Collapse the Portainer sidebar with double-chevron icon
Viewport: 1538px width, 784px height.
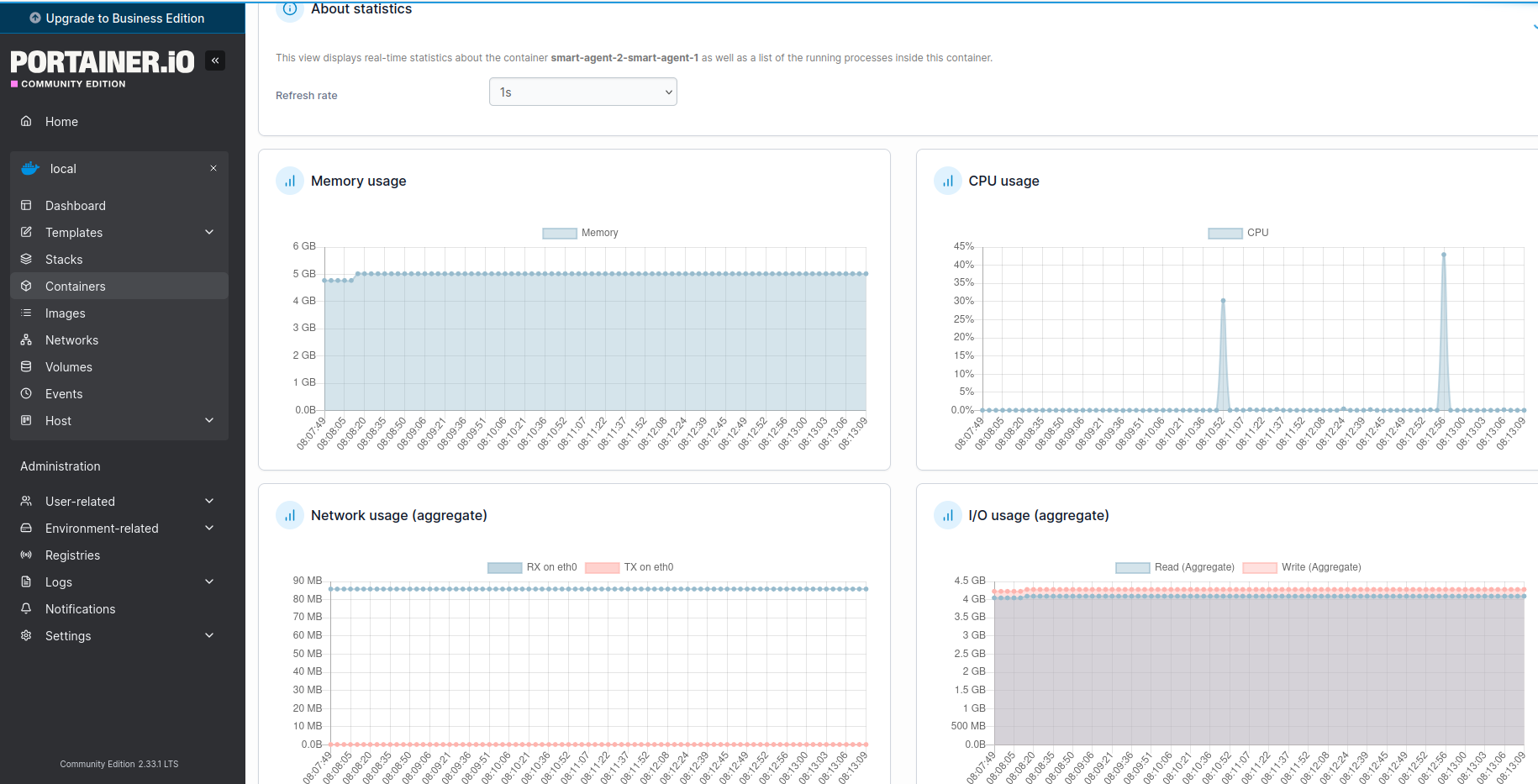pyautogui.click(x=215, y=61)
